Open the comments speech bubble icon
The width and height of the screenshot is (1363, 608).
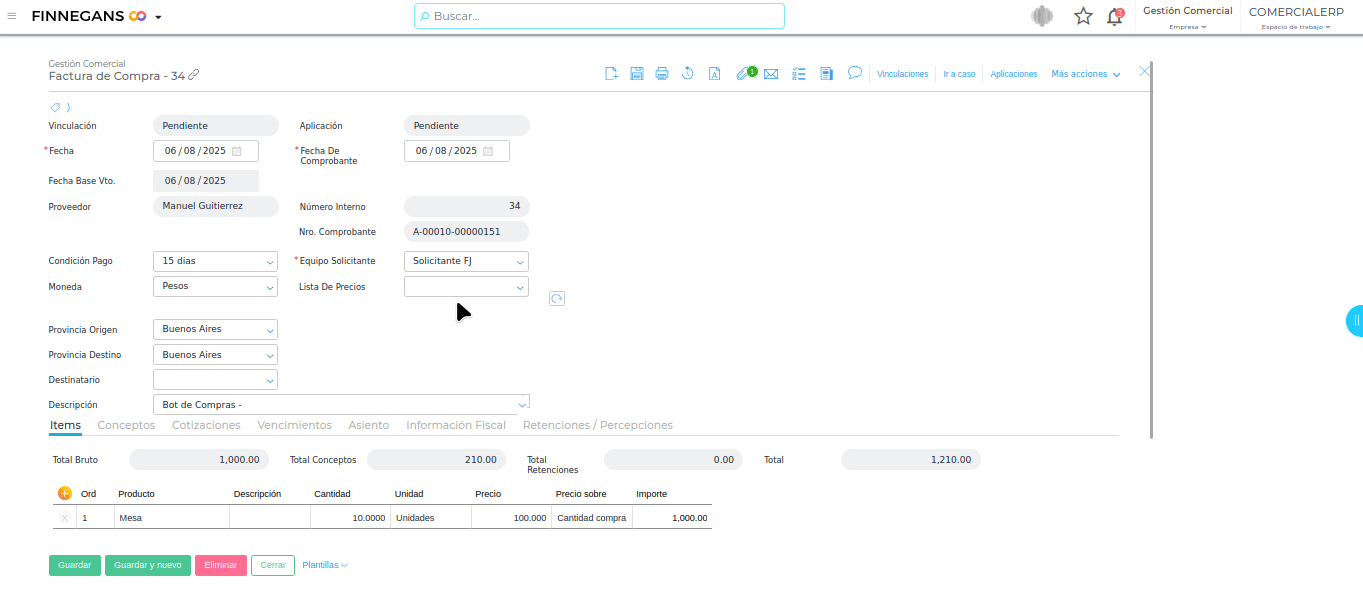(x=855, y=73)
